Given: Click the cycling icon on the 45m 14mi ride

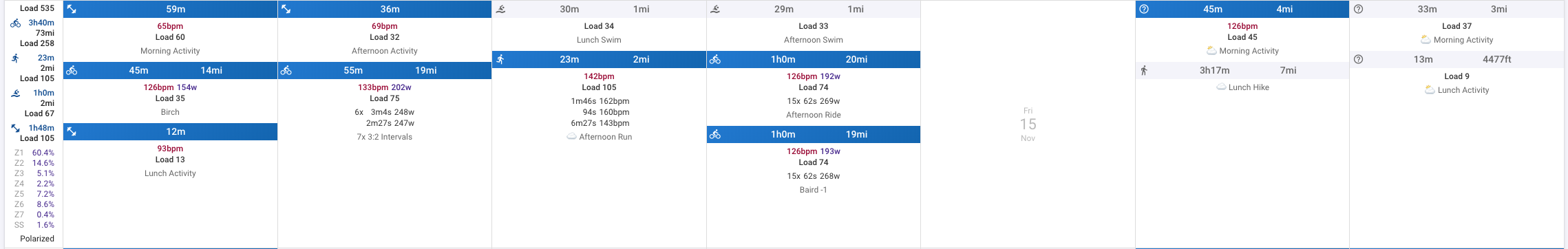Looking at the screenshot, I should click(72, 70).
